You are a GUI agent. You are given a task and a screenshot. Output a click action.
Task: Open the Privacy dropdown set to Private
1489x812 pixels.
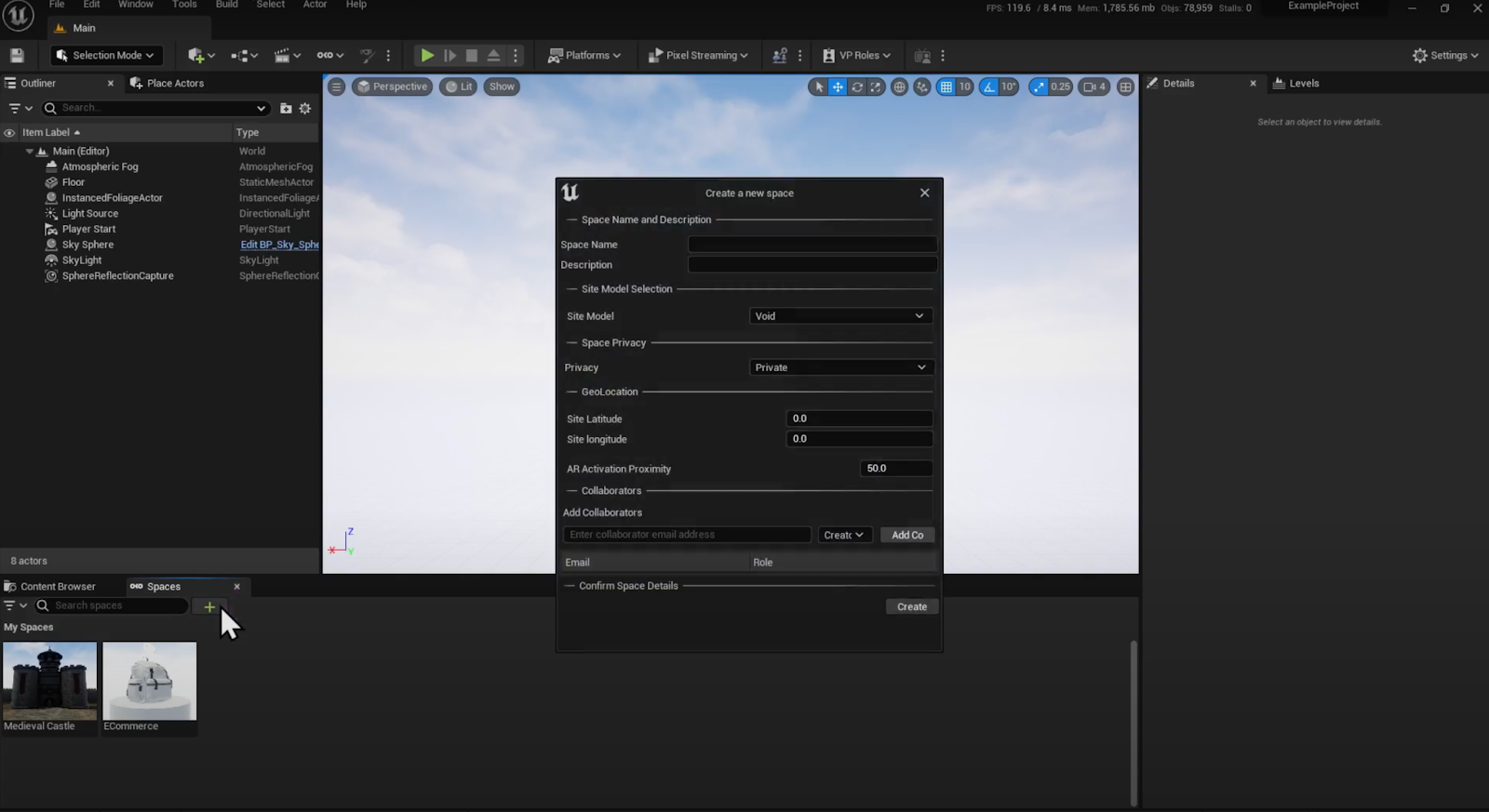(839, 367)
